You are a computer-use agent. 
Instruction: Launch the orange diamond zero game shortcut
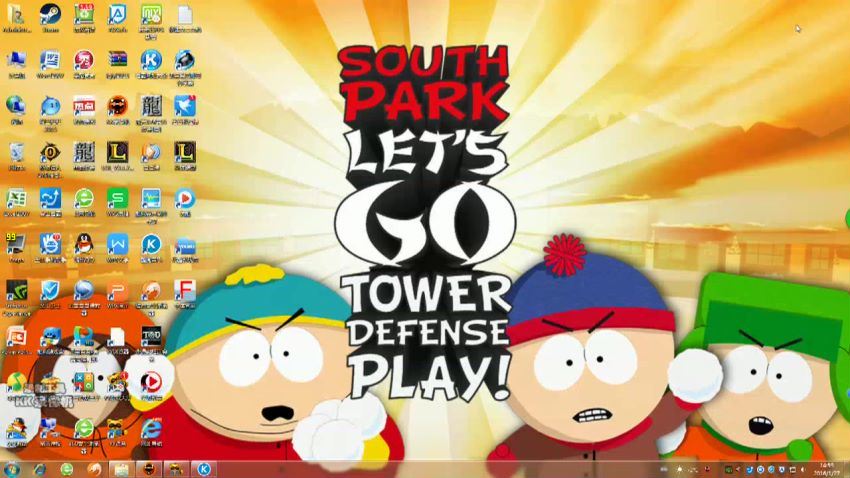[x=50, y=153]
